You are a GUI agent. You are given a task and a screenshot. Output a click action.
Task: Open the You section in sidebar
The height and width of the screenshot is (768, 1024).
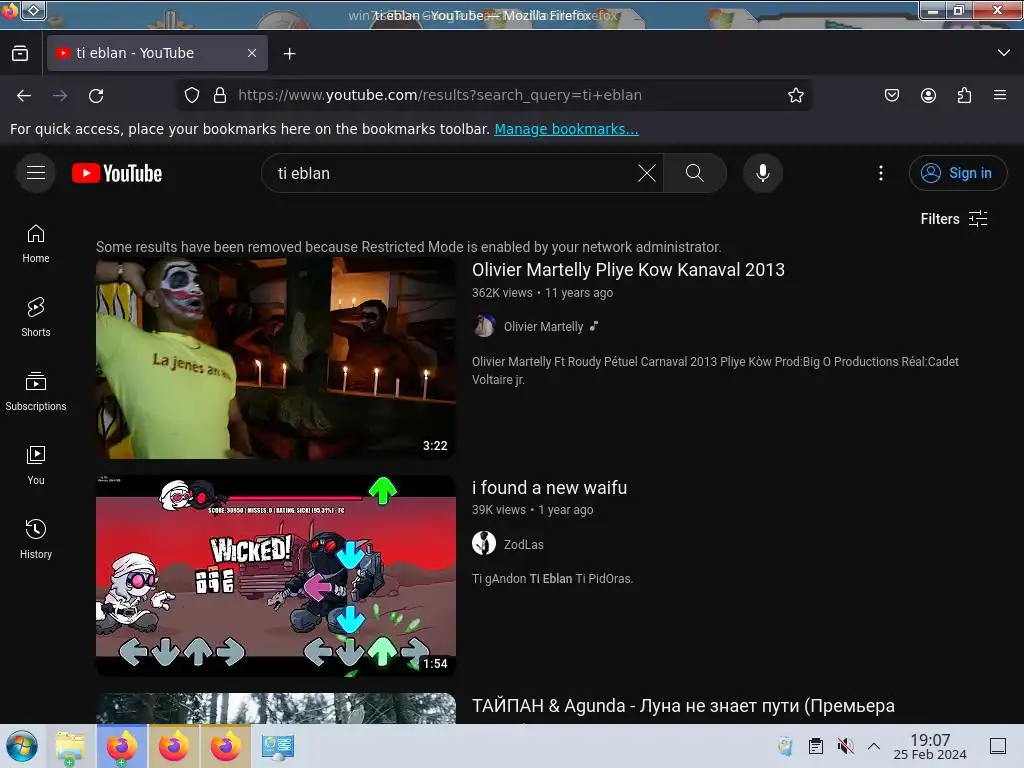(x=36, y=465)
